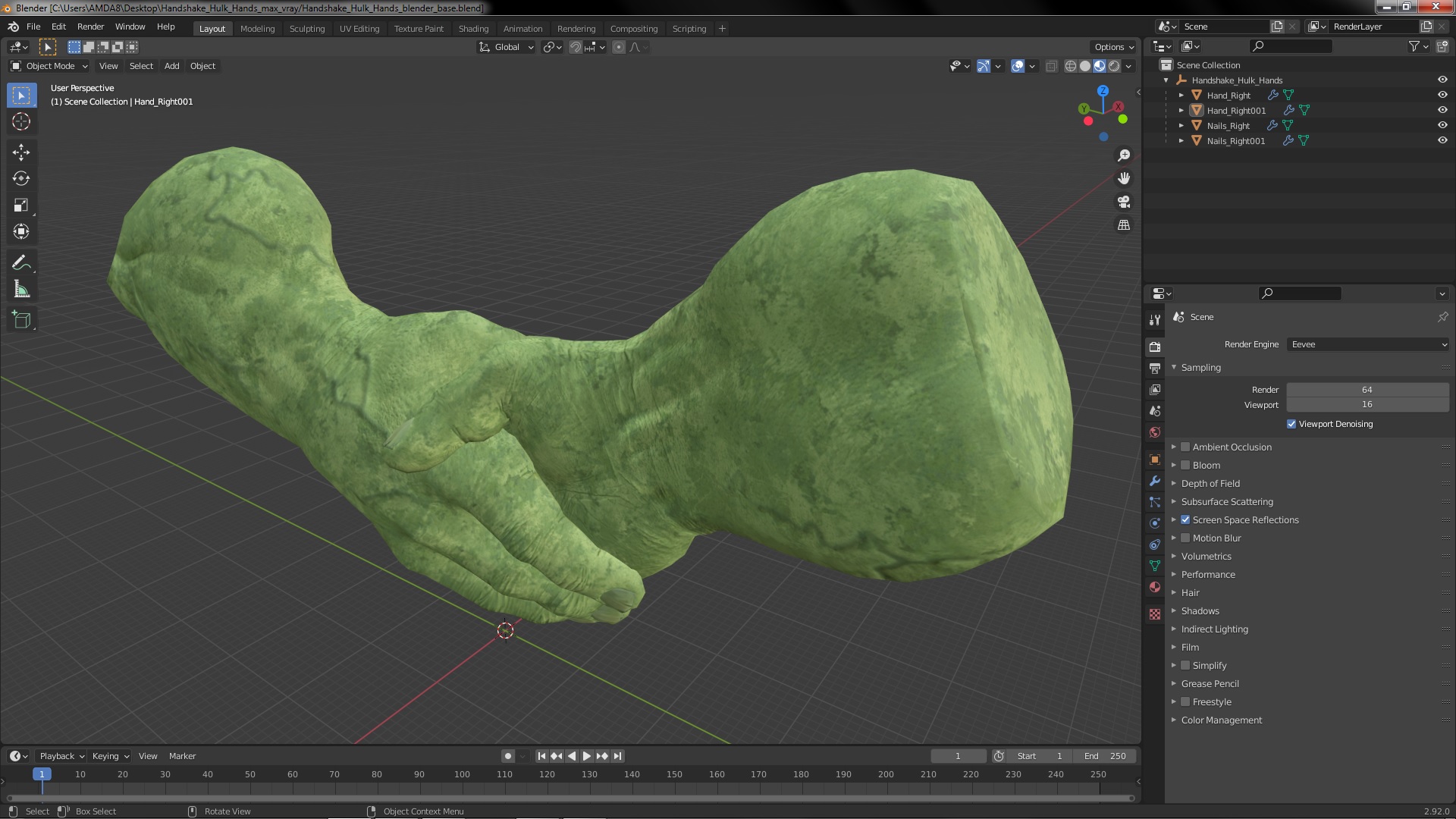Expand Hand_Right tree item

[1181, 95]
